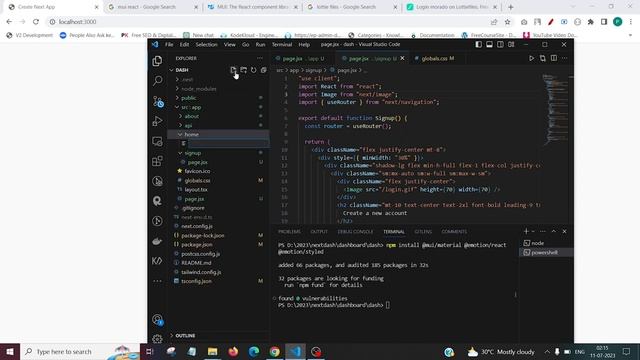
Task: Toggle secondary side bar layout icon
Action: click(500, 44)
